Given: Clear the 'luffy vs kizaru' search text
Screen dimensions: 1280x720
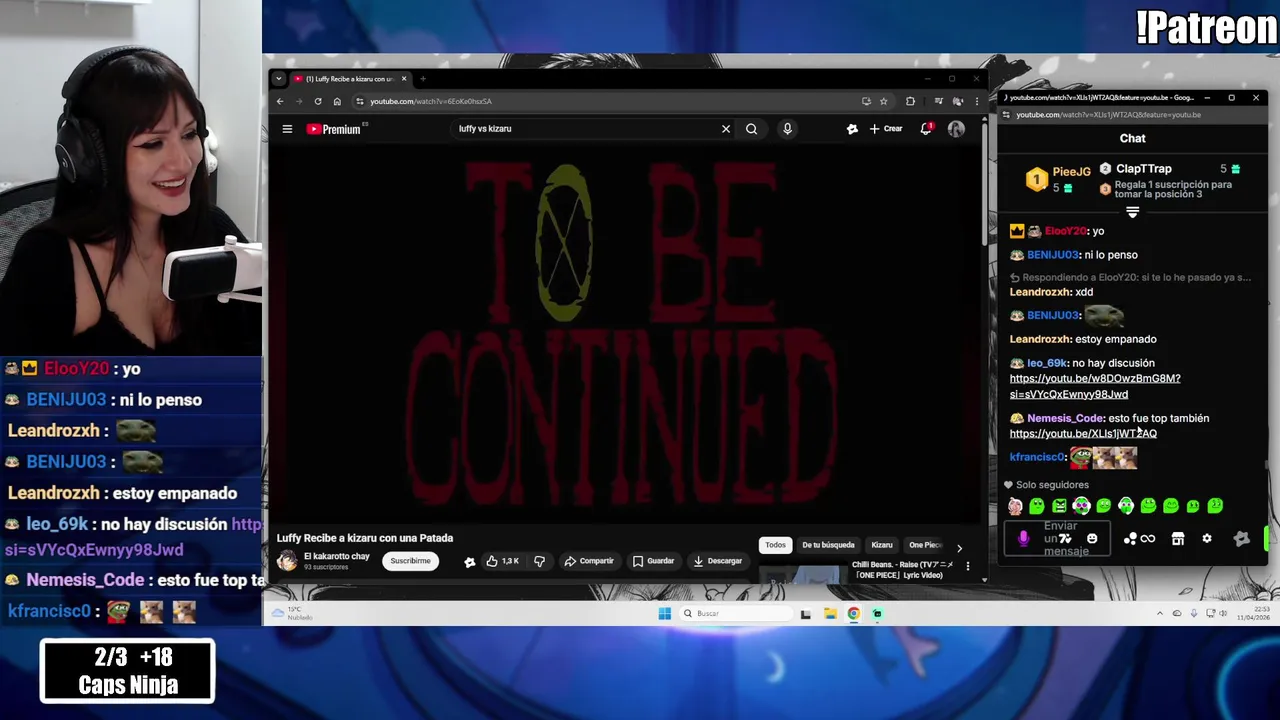Looking at the screenshot, I should click(726, 129).
